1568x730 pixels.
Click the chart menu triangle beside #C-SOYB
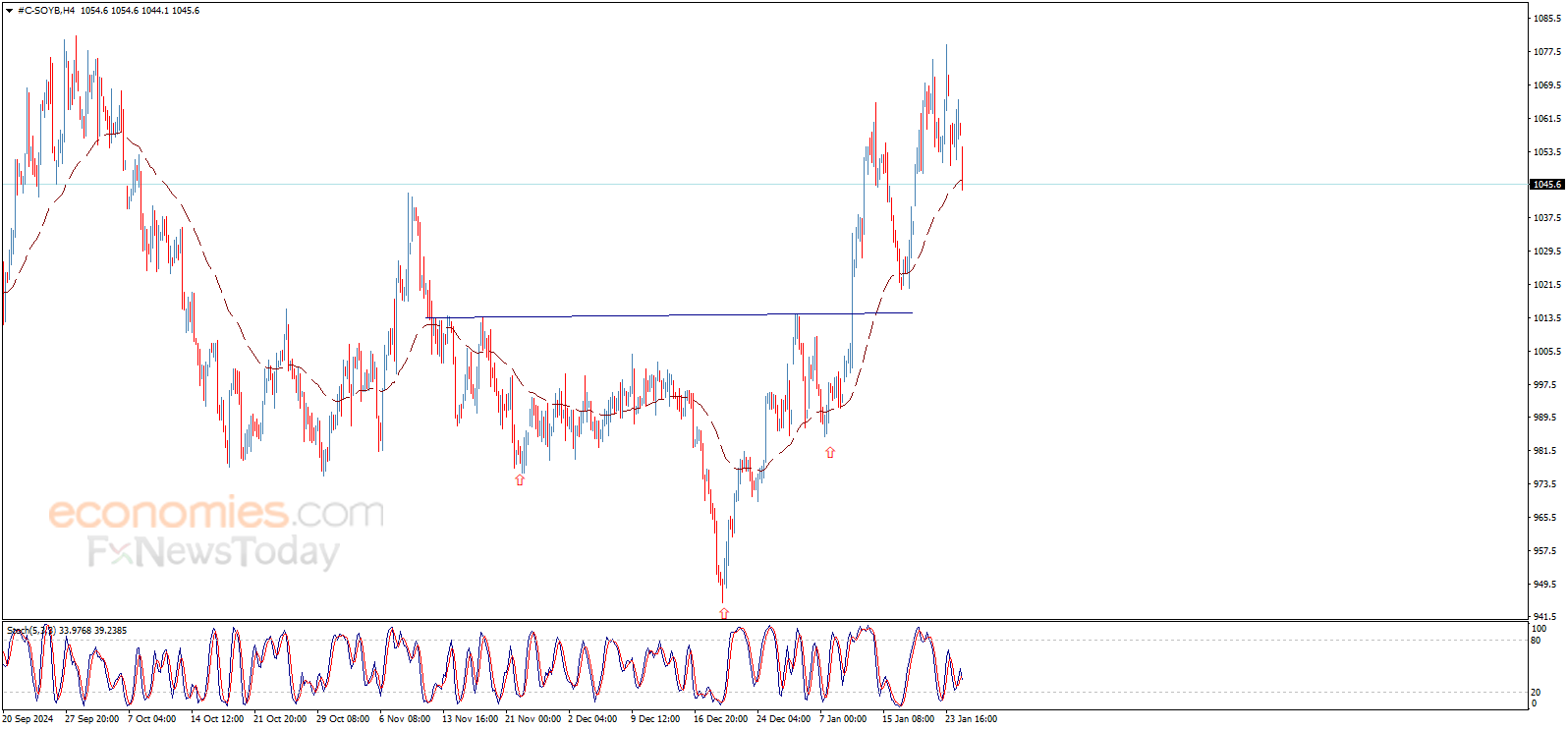point(9,11)
